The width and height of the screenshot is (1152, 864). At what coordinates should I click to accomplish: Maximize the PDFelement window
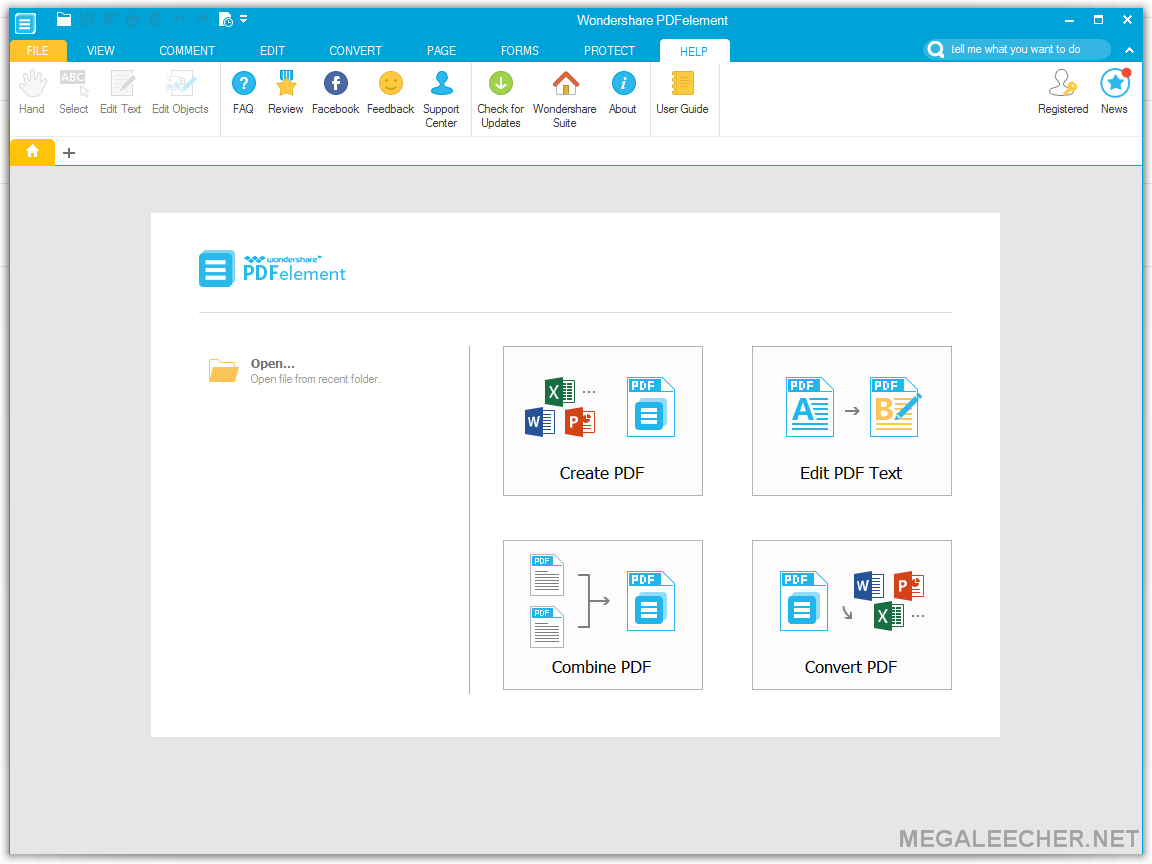(1098, 20)
